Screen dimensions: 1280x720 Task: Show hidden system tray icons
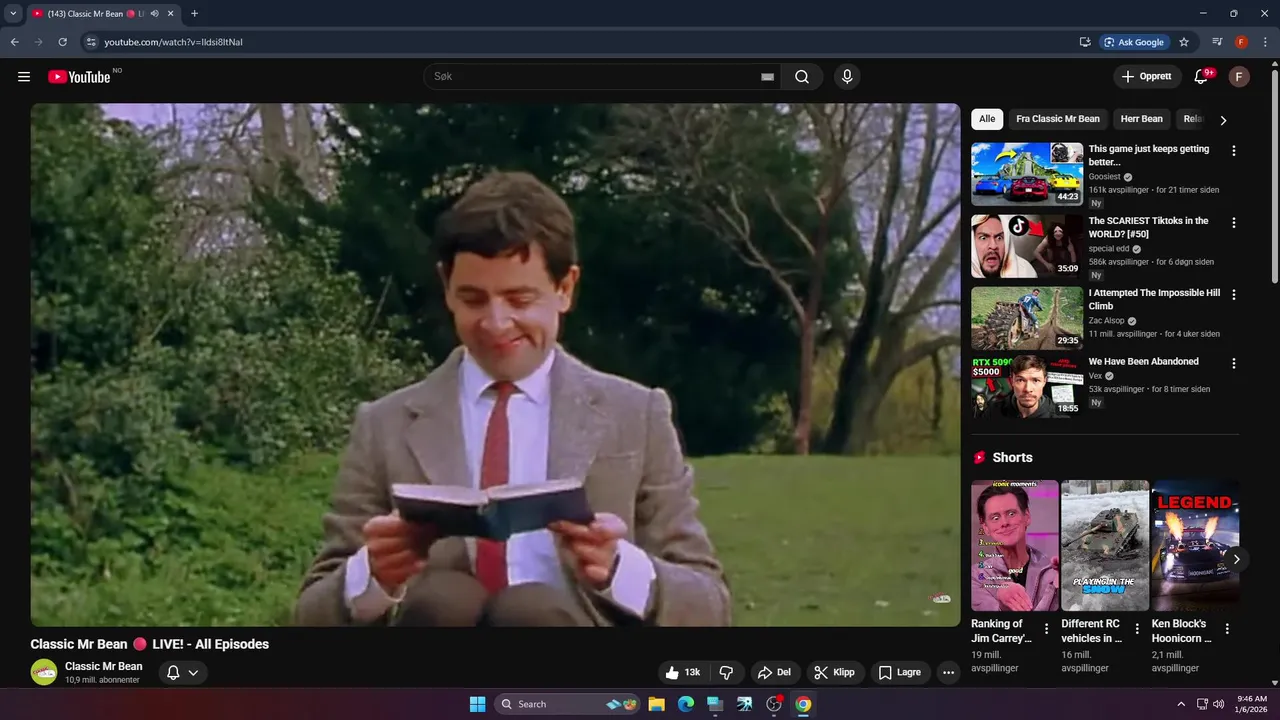pyautogui.click(x=1181, y=704)
